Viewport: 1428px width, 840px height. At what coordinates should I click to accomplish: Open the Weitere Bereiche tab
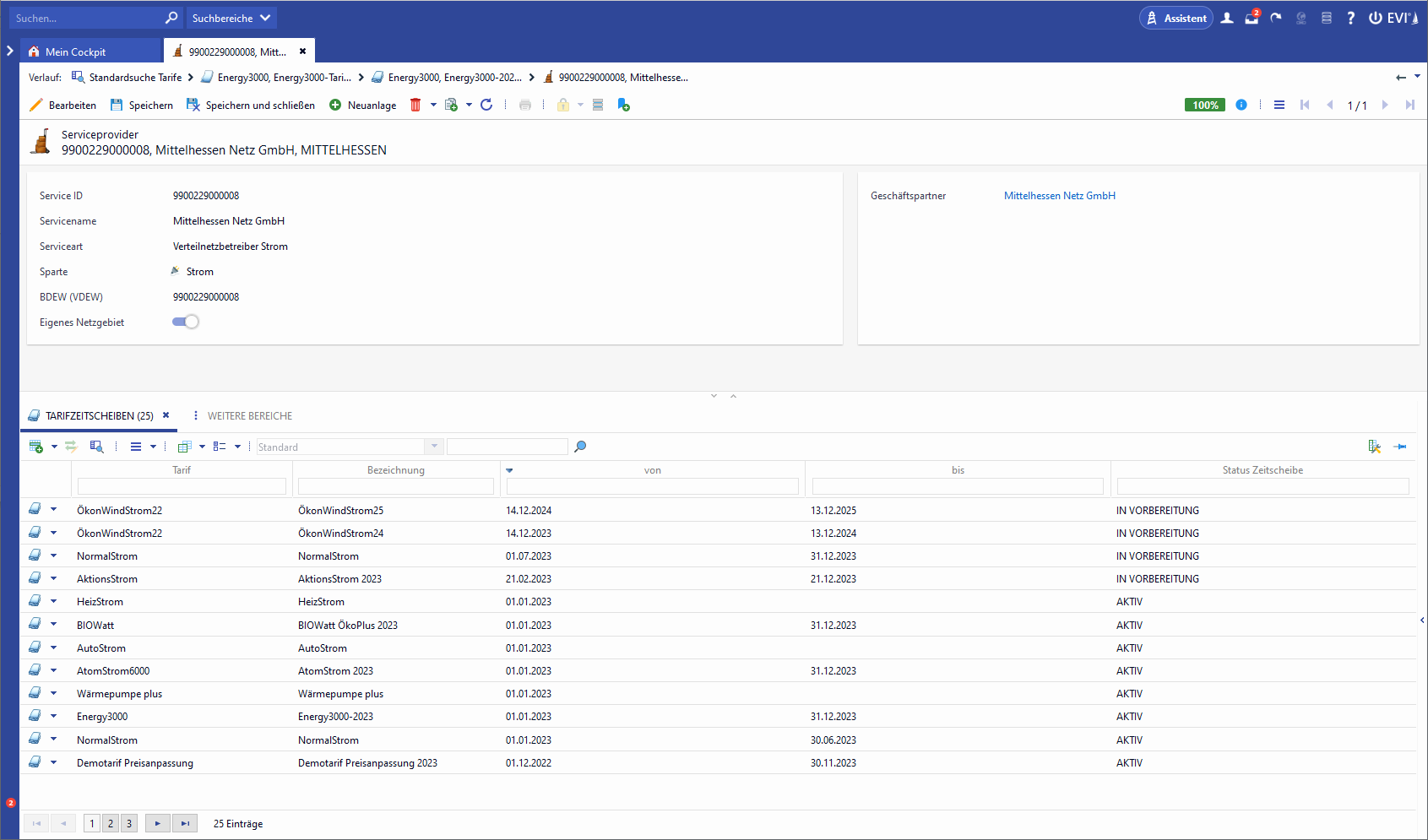(249, 415)
